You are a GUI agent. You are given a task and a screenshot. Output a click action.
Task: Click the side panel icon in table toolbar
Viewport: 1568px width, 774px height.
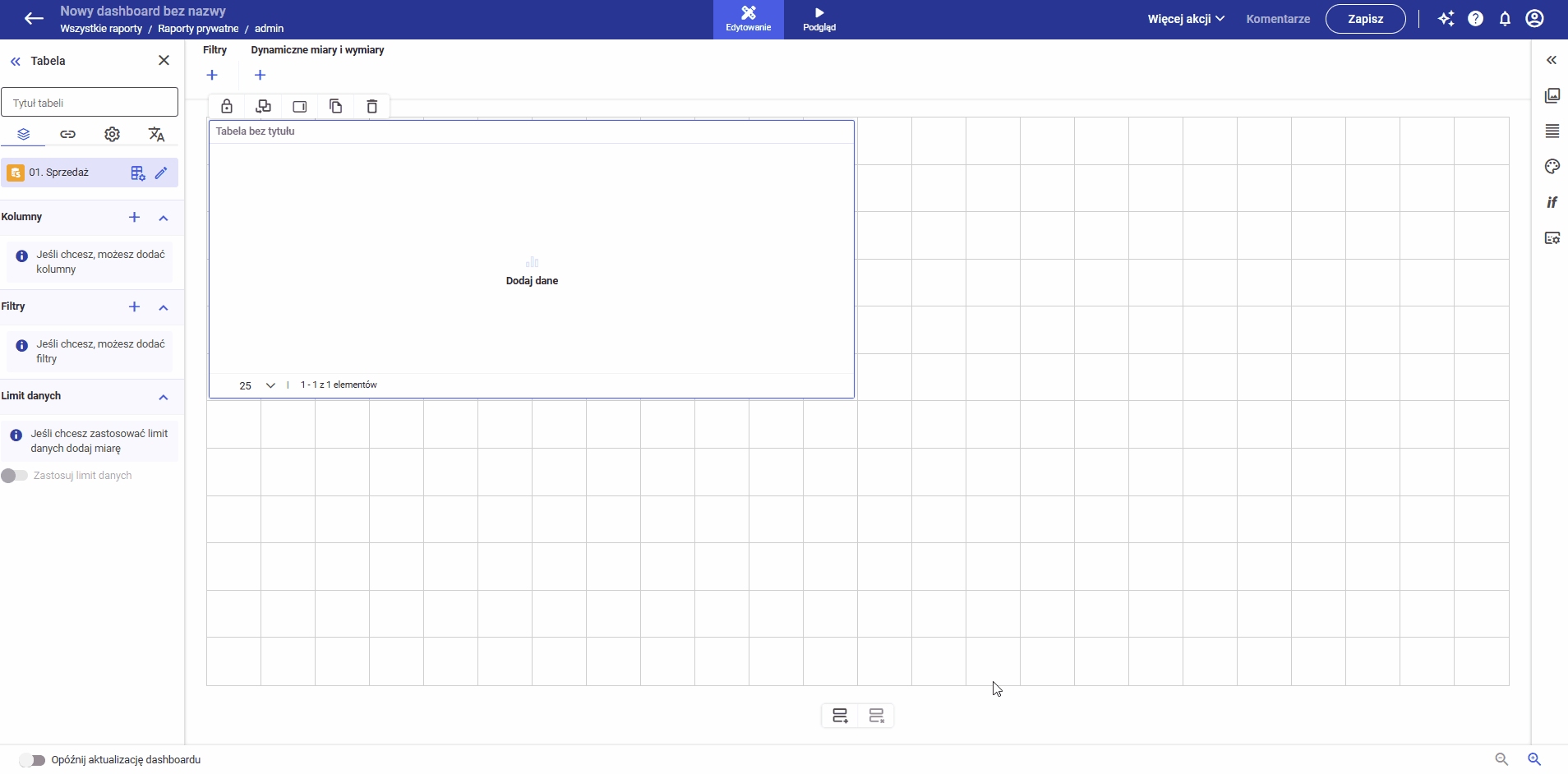tap(300, 107)
